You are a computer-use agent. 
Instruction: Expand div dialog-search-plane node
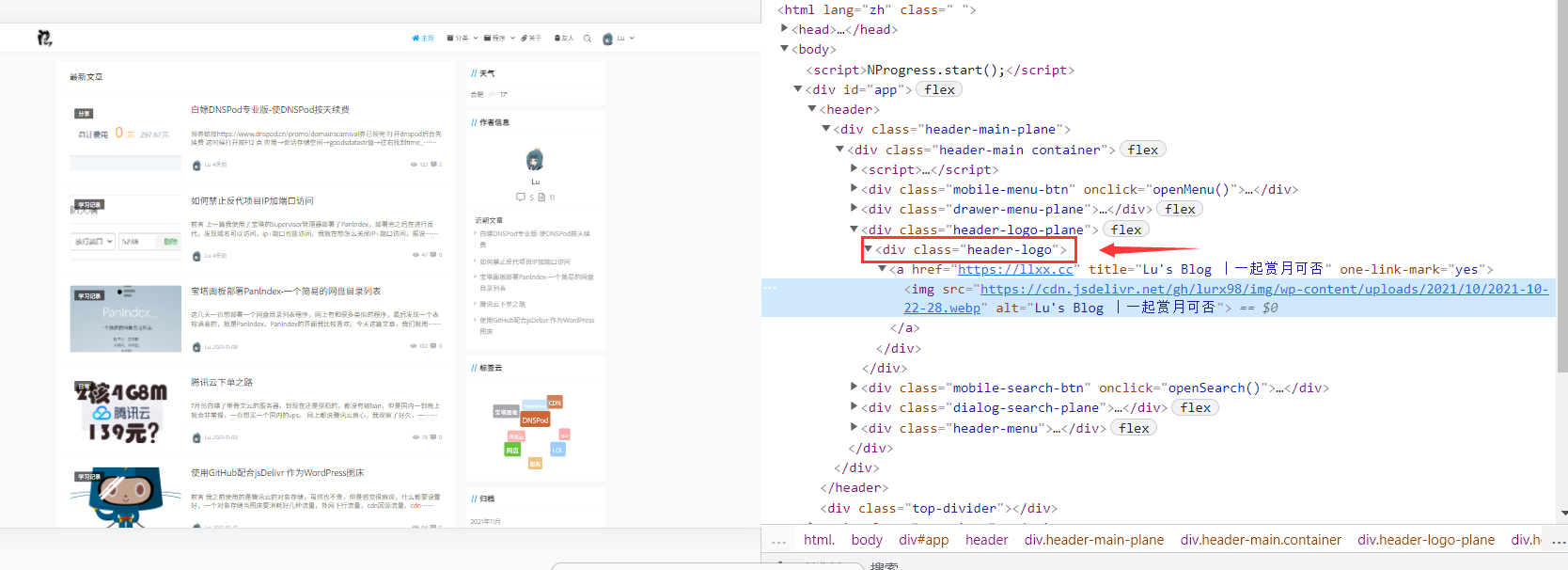point(855,407)
